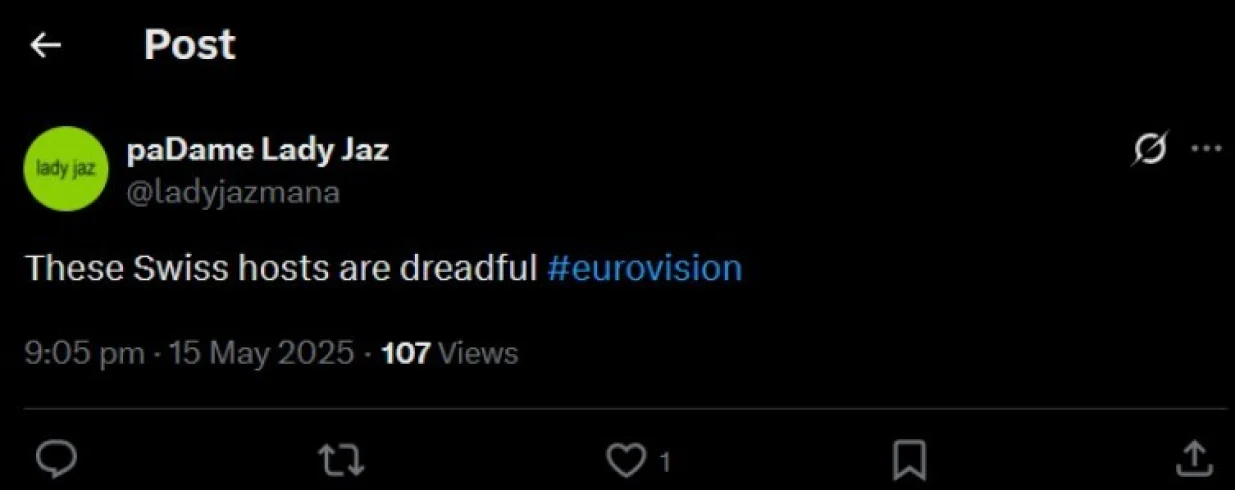Open Grok actions icon beside the post

click(x=1149, y=150)
